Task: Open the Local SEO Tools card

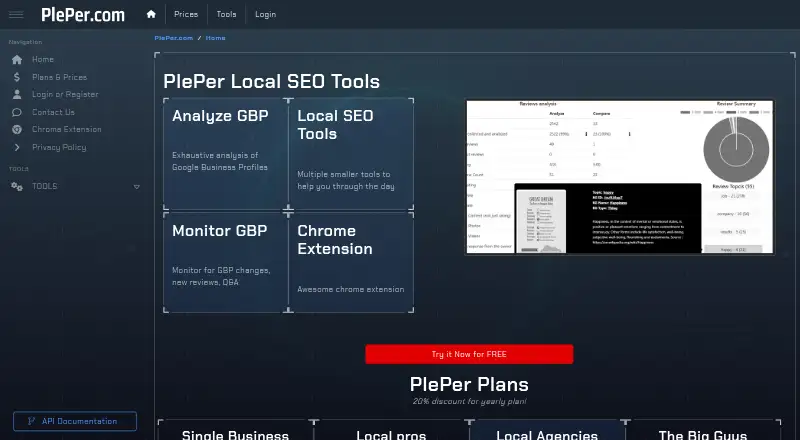Action: tap(351, 153)
